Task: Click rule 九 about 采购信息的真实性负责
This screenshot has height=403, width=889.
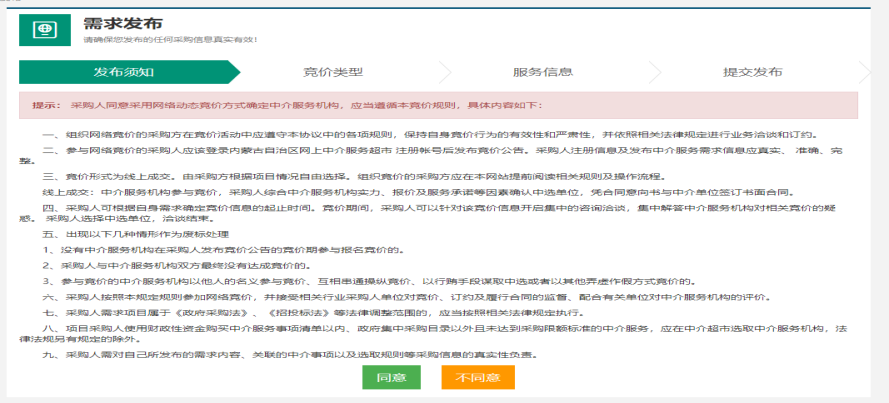Action: click(290, 355)
